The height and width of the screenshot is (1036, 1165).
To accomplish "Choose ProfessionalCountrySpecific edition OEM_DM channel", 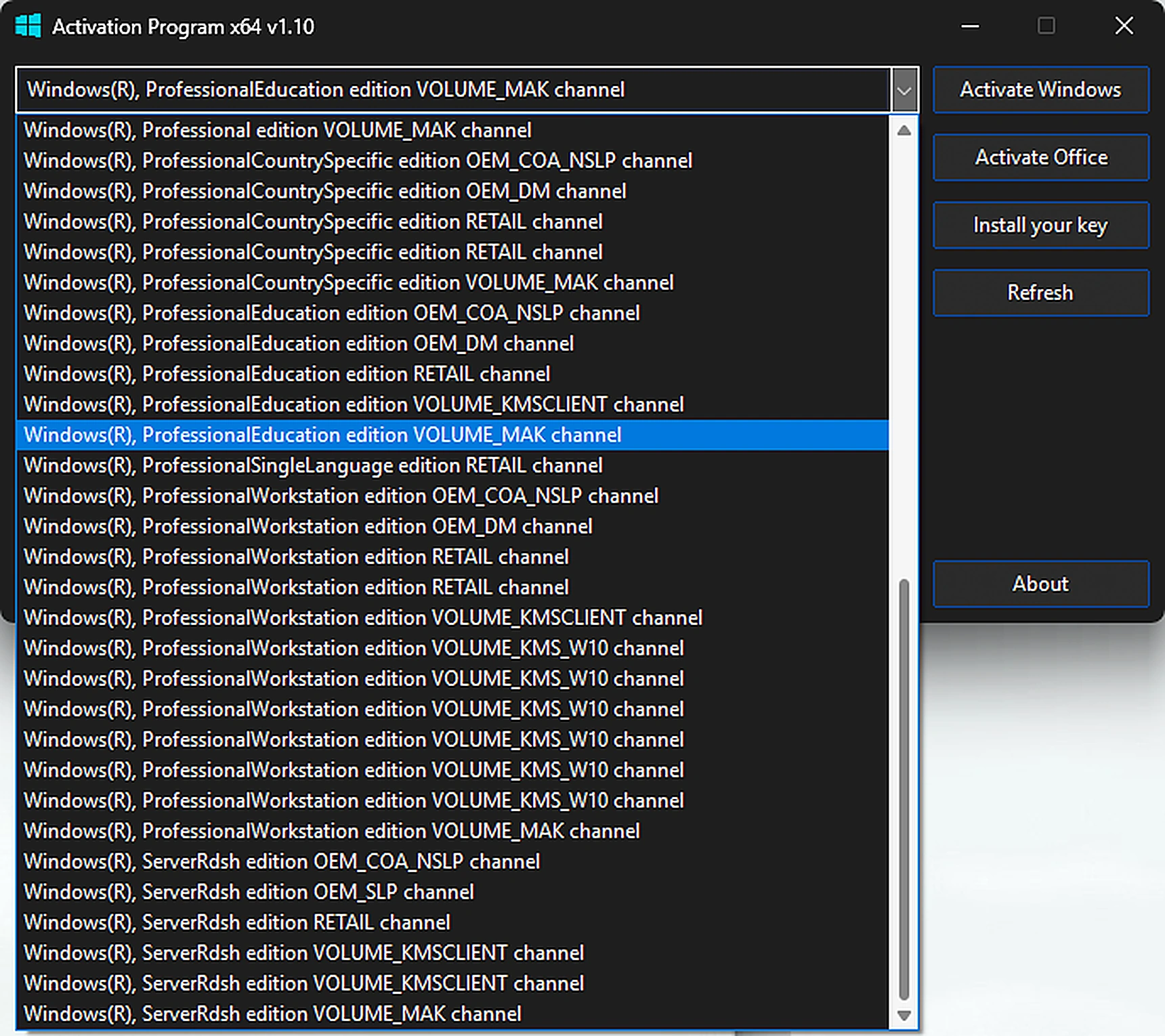I will click(x=452, y=191).
